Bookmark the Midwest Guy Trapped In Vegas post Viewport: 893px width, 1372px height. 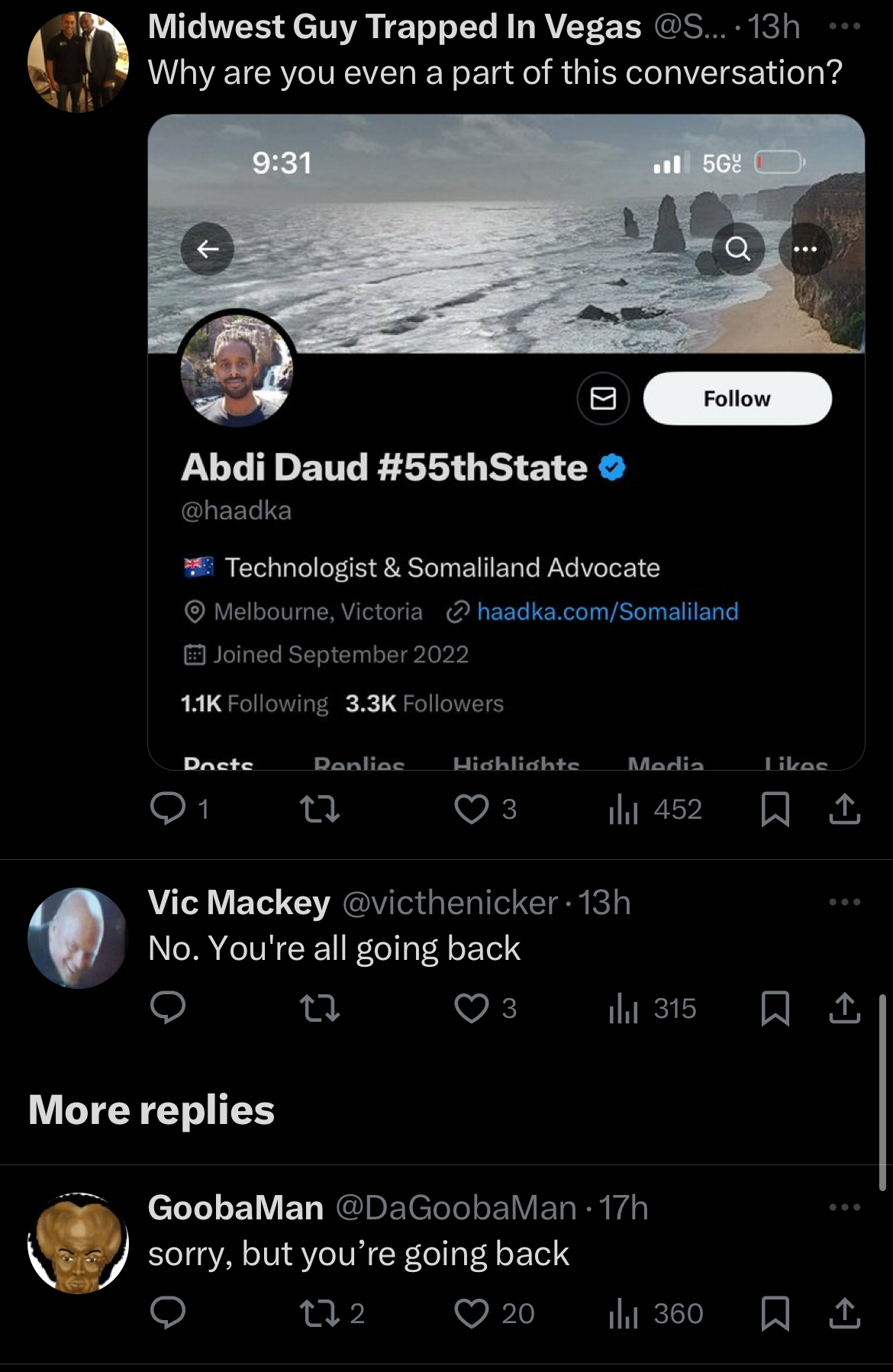point(775,809)
